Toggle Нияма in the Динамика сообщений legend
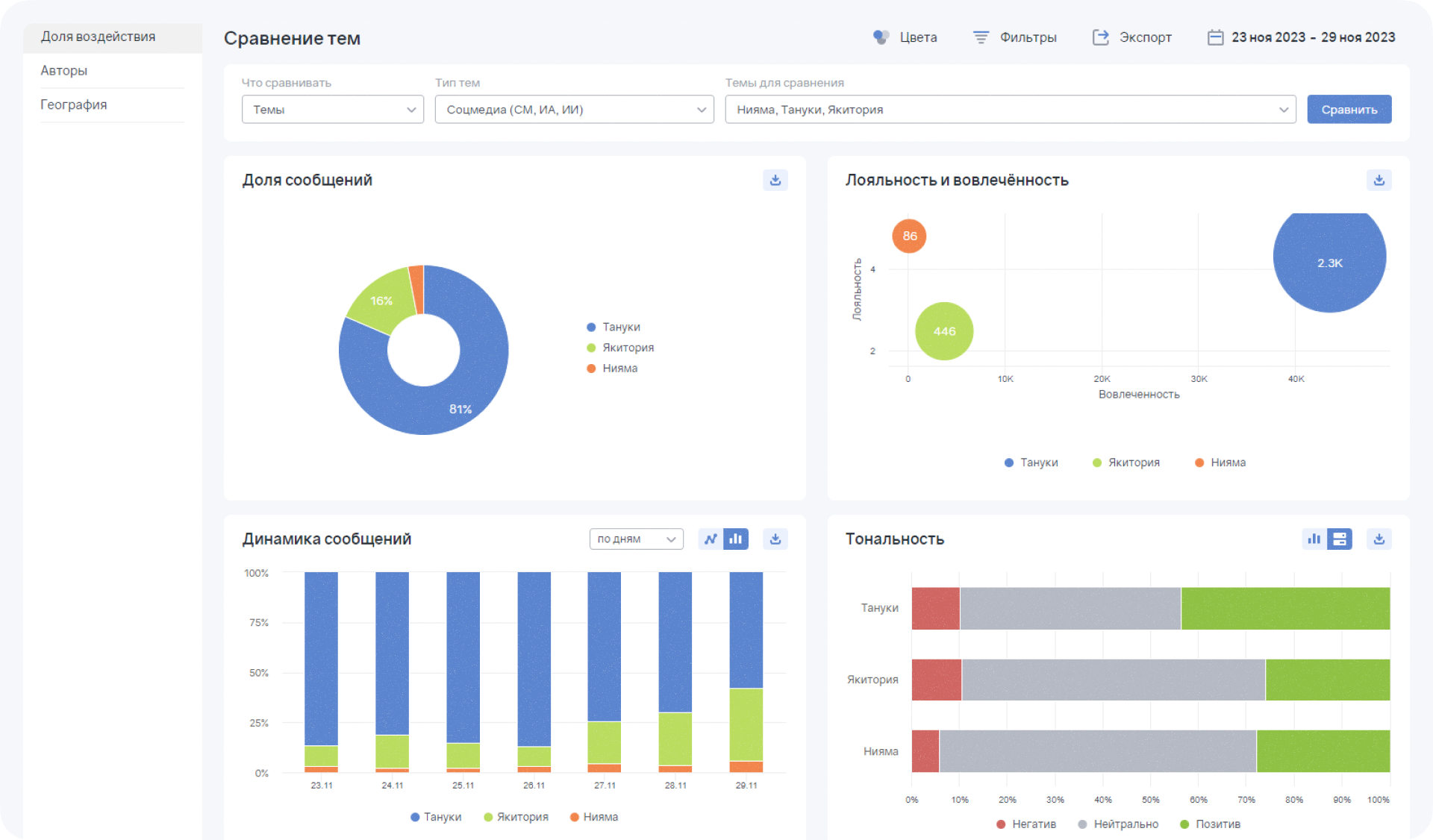The height and width of the screenshot is (840, 1433). [594, 817]
